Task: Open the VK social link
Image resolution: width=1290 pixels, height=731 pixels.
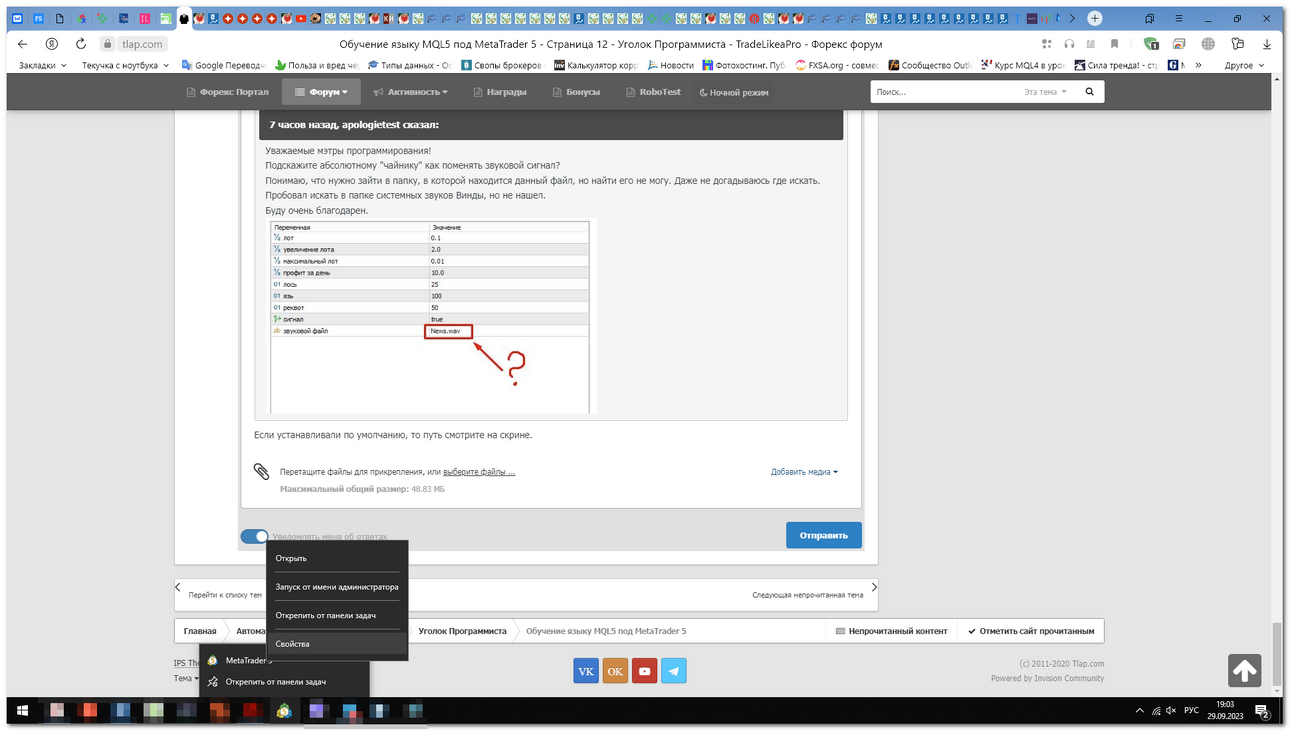Action: click(586, 671)
